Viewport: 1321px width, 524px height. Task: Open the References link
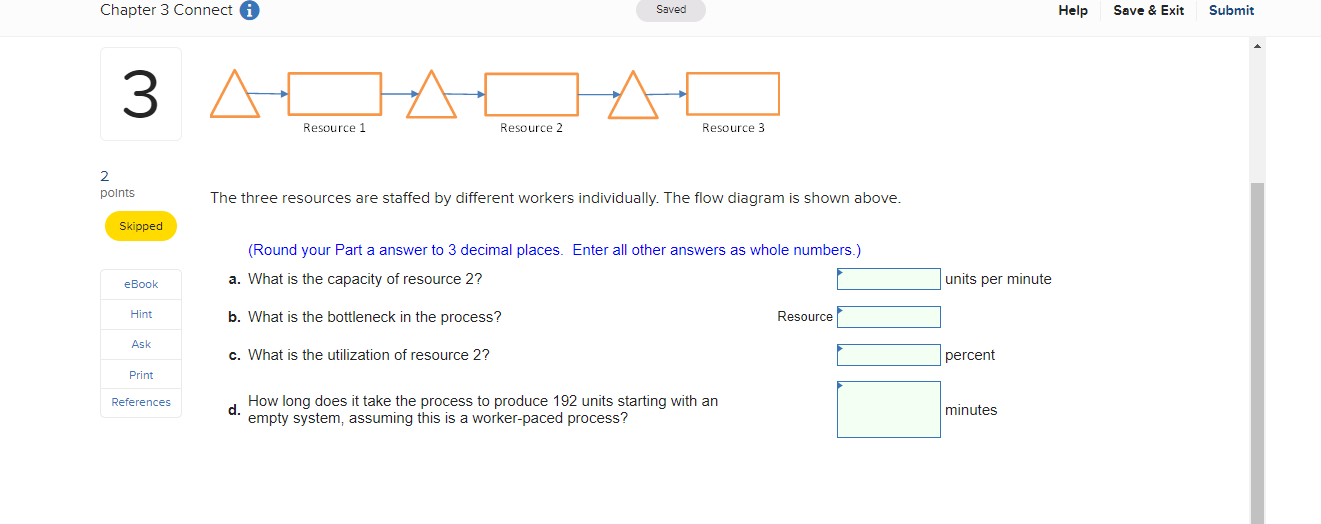click(141, 402)
